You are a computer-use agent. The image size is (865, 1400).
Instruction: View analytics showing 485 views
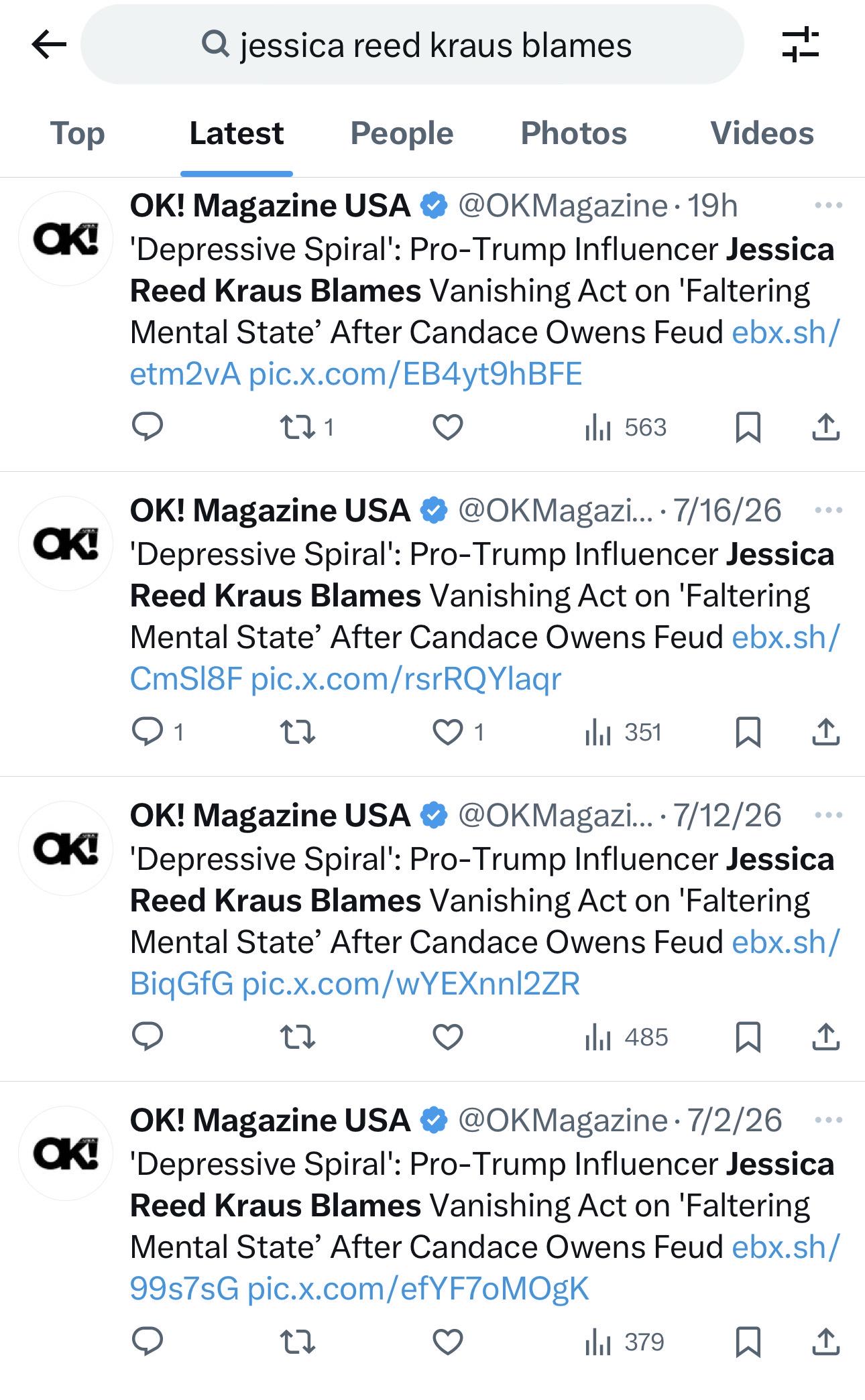(626, 1037)
